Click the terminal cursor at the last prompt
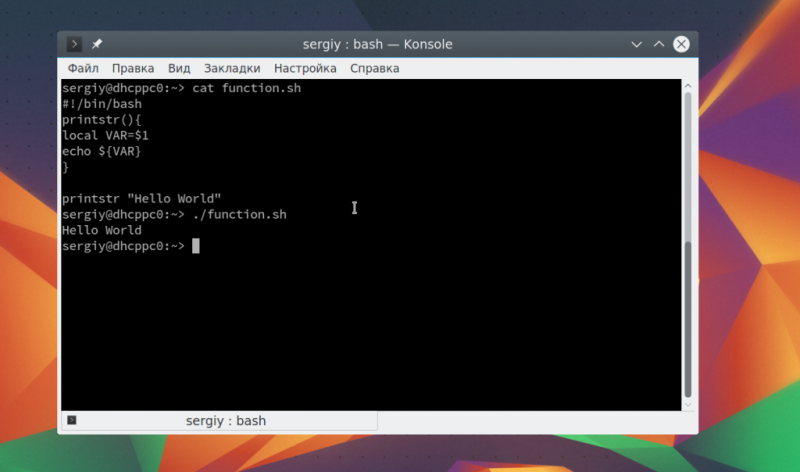The width and height of the screenshot is (800, 472). point(196,246)
